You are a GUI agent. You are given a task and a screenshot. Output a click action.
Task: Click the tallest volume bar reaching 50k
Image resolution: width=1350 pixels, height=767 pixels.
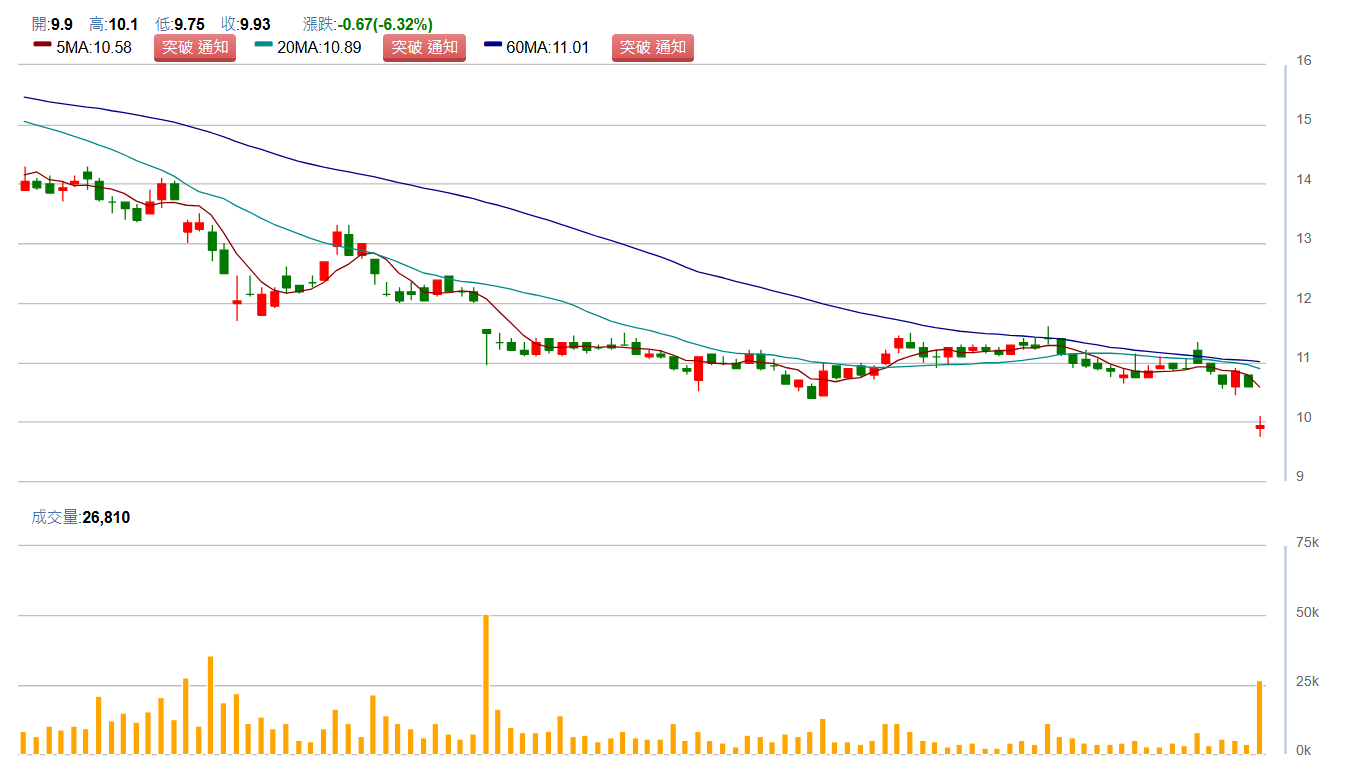click(x=486, y=684)
